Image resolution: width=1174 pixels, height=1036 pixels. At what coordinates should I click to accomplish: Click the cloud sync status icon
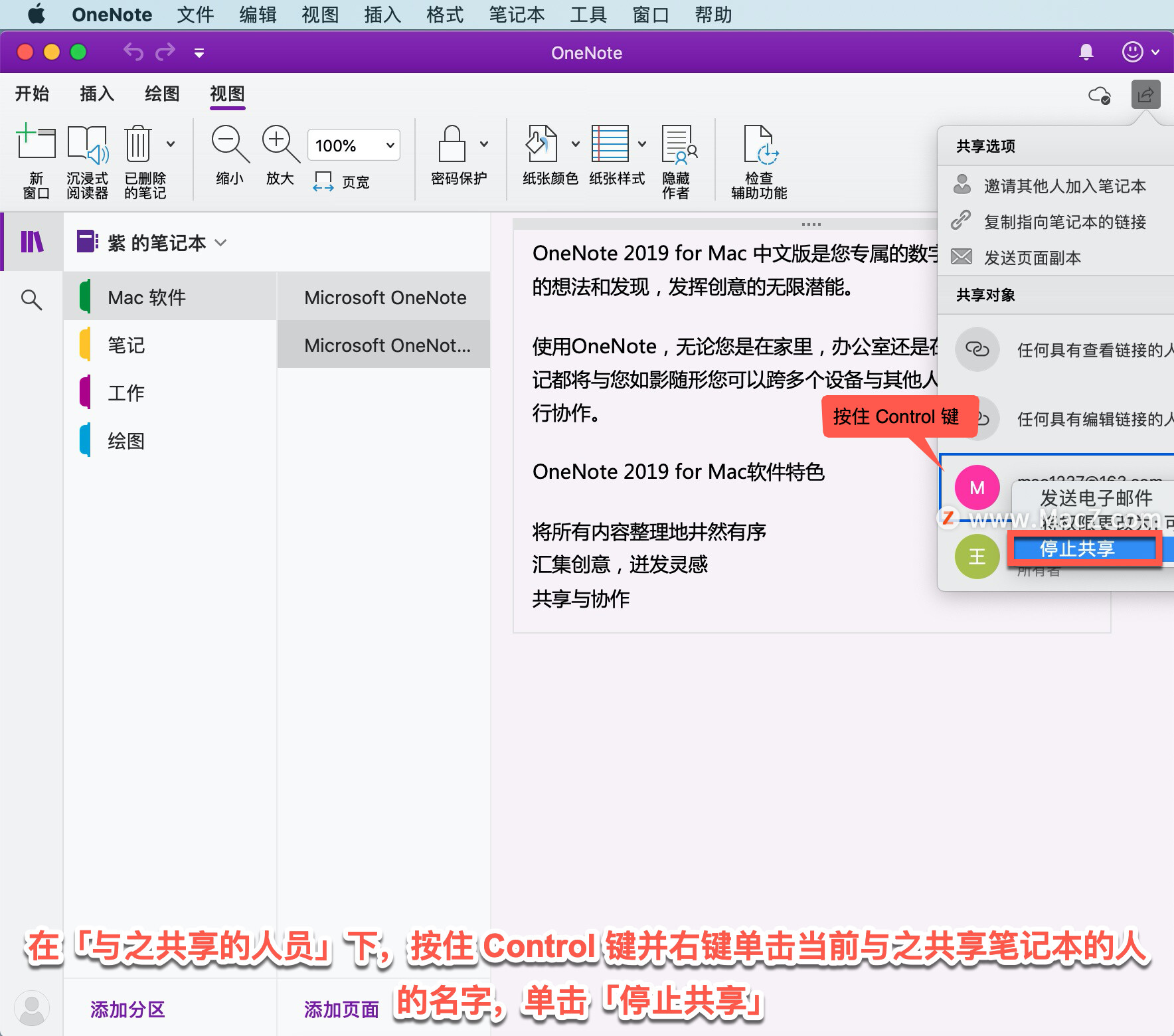tap(1100, 95)
